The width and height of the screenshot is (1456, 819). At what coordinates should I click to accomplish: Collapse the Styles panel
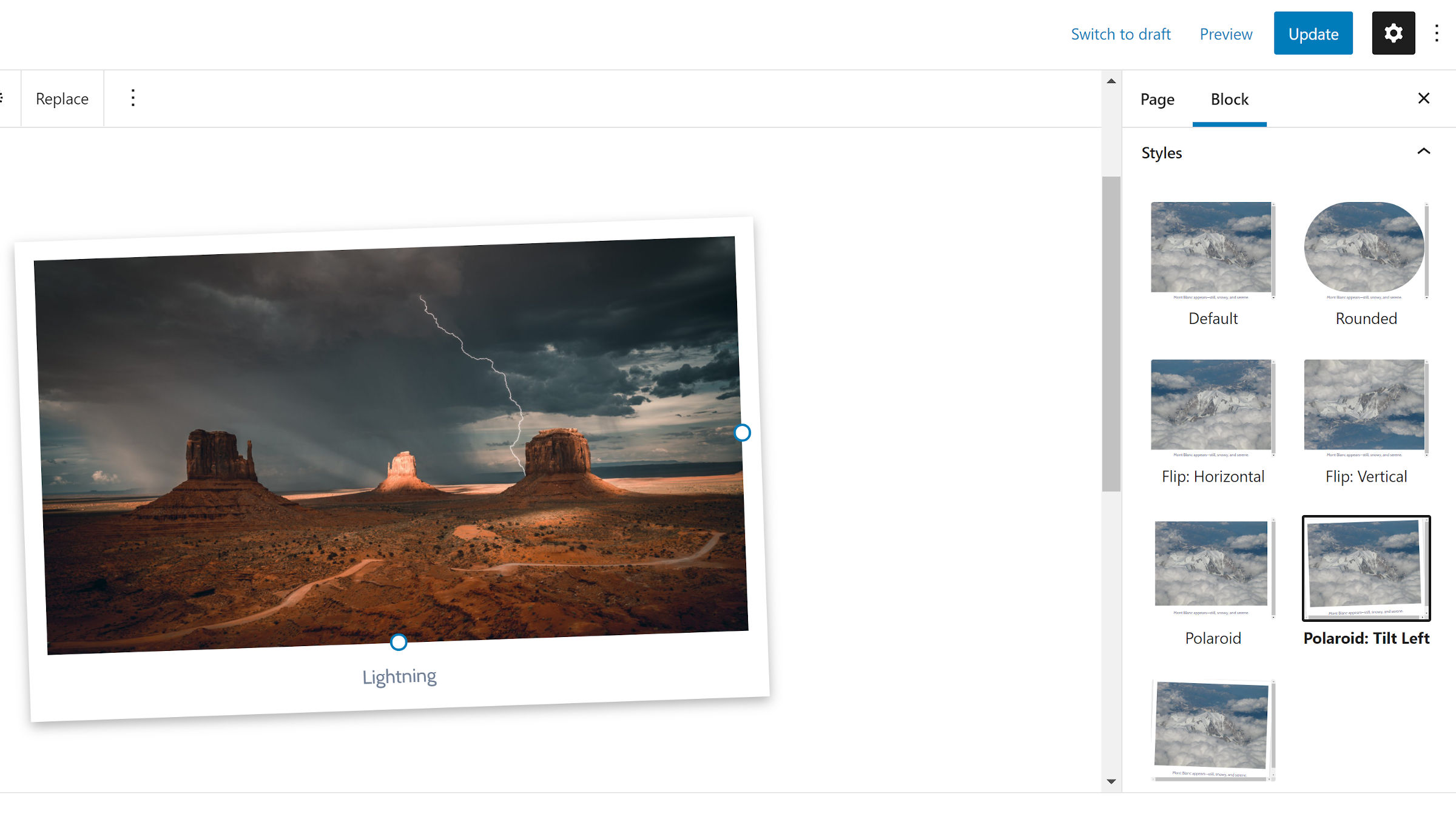[x=1423, y=152]
